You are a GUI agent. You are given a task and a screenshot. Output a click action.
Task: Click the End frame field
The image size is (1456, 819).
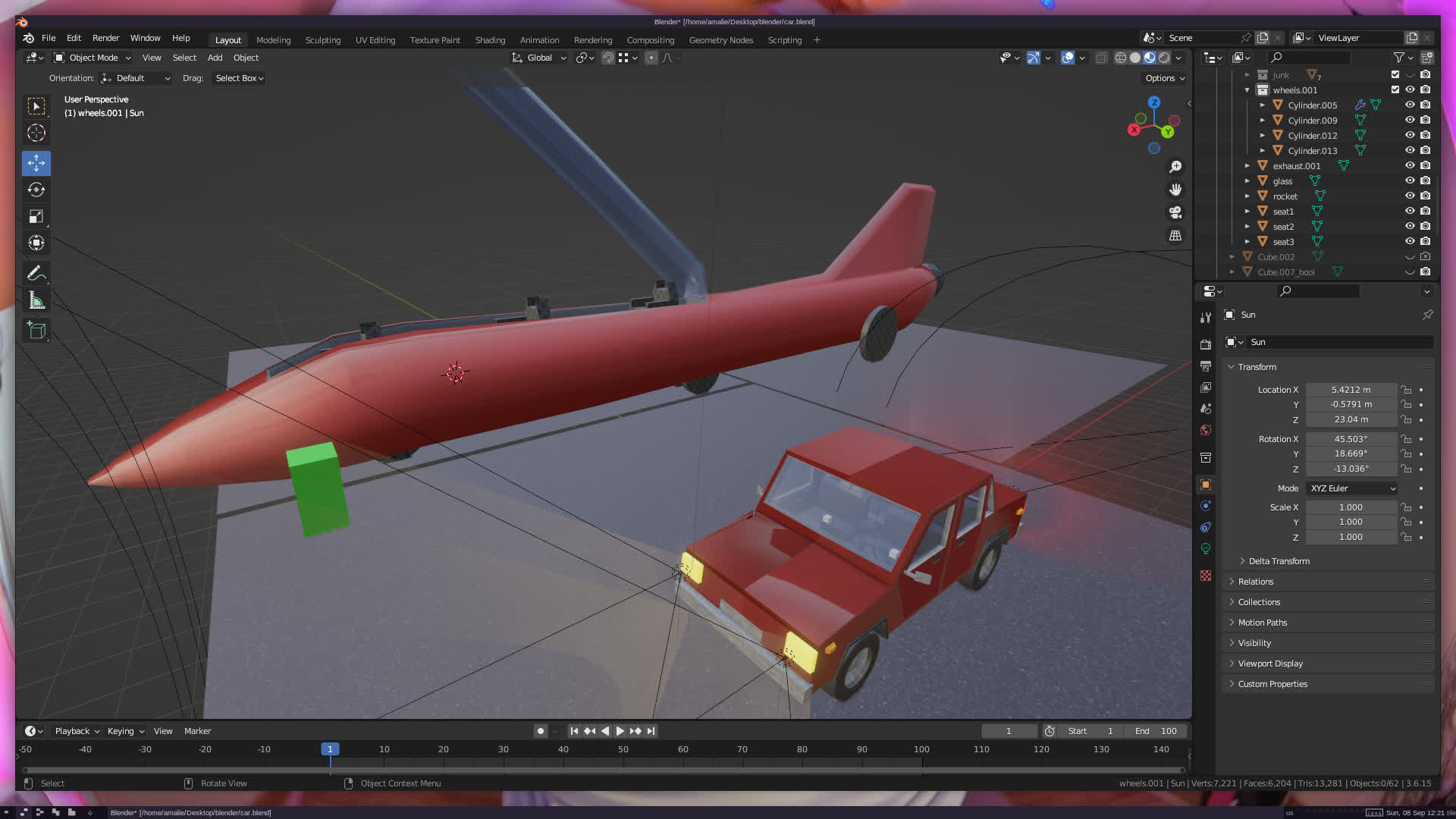(1156, 731)
